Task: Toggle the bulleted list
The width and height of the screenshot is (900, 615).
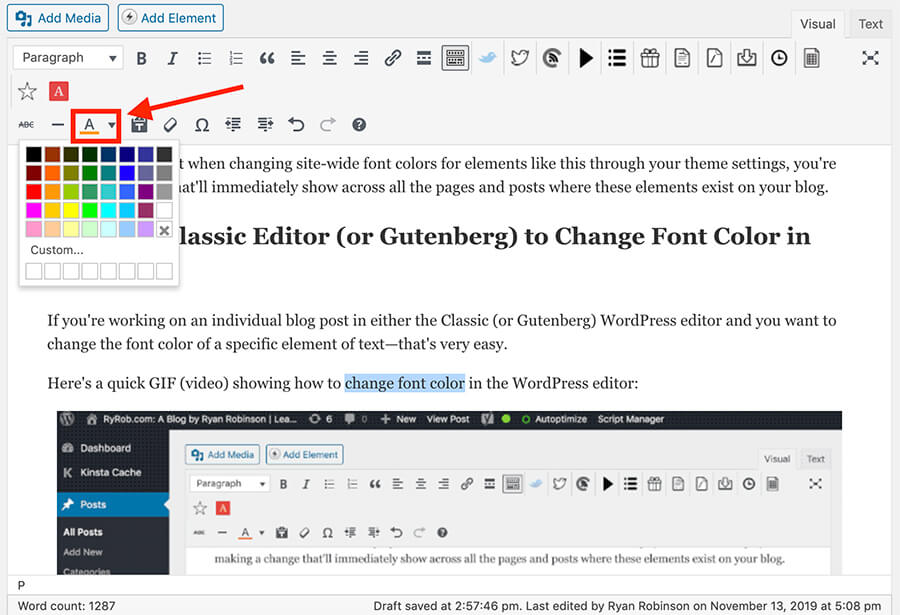Action: 203,58
